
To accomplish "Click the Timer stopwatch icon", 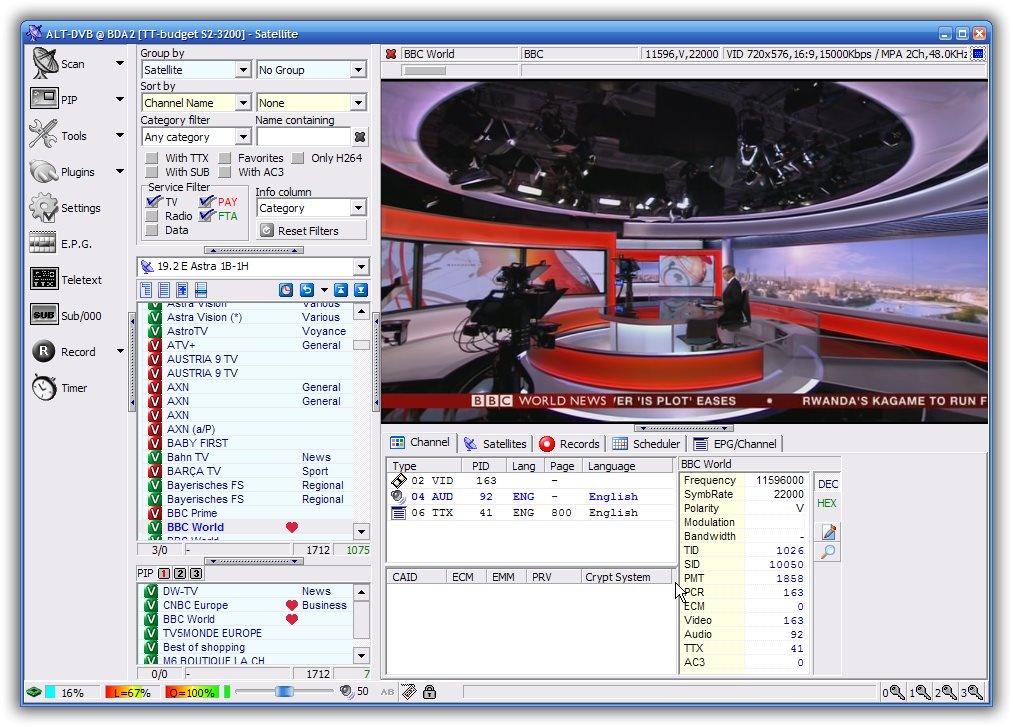I will pyautogui.click(x=44, y=388).
